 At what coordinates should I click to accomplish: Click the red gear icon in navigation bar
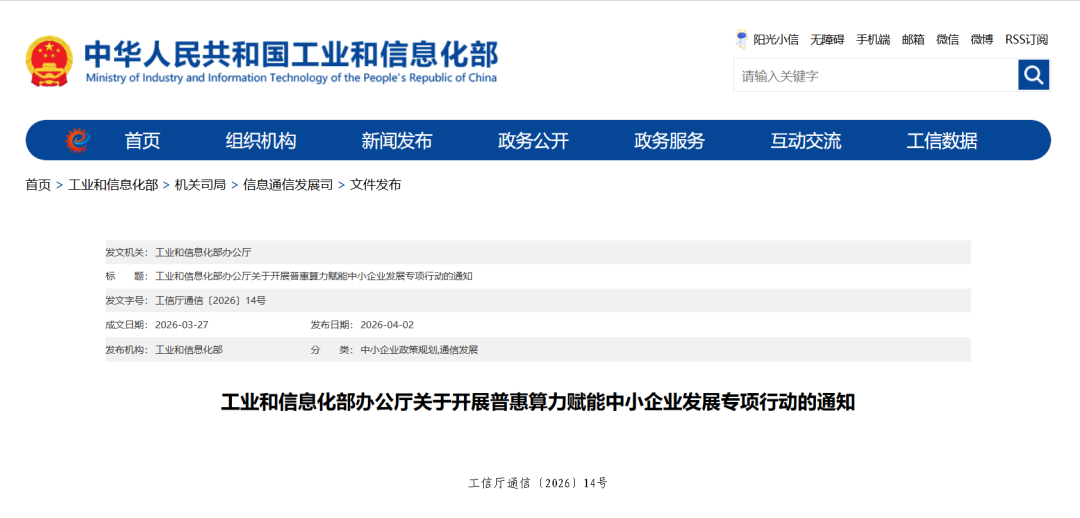tap(77, 141)
